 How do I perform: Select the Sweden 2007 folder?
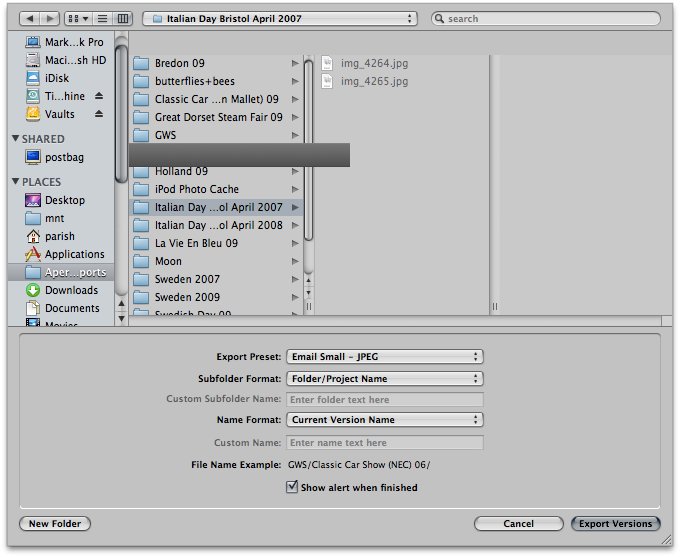coord(216,279)
